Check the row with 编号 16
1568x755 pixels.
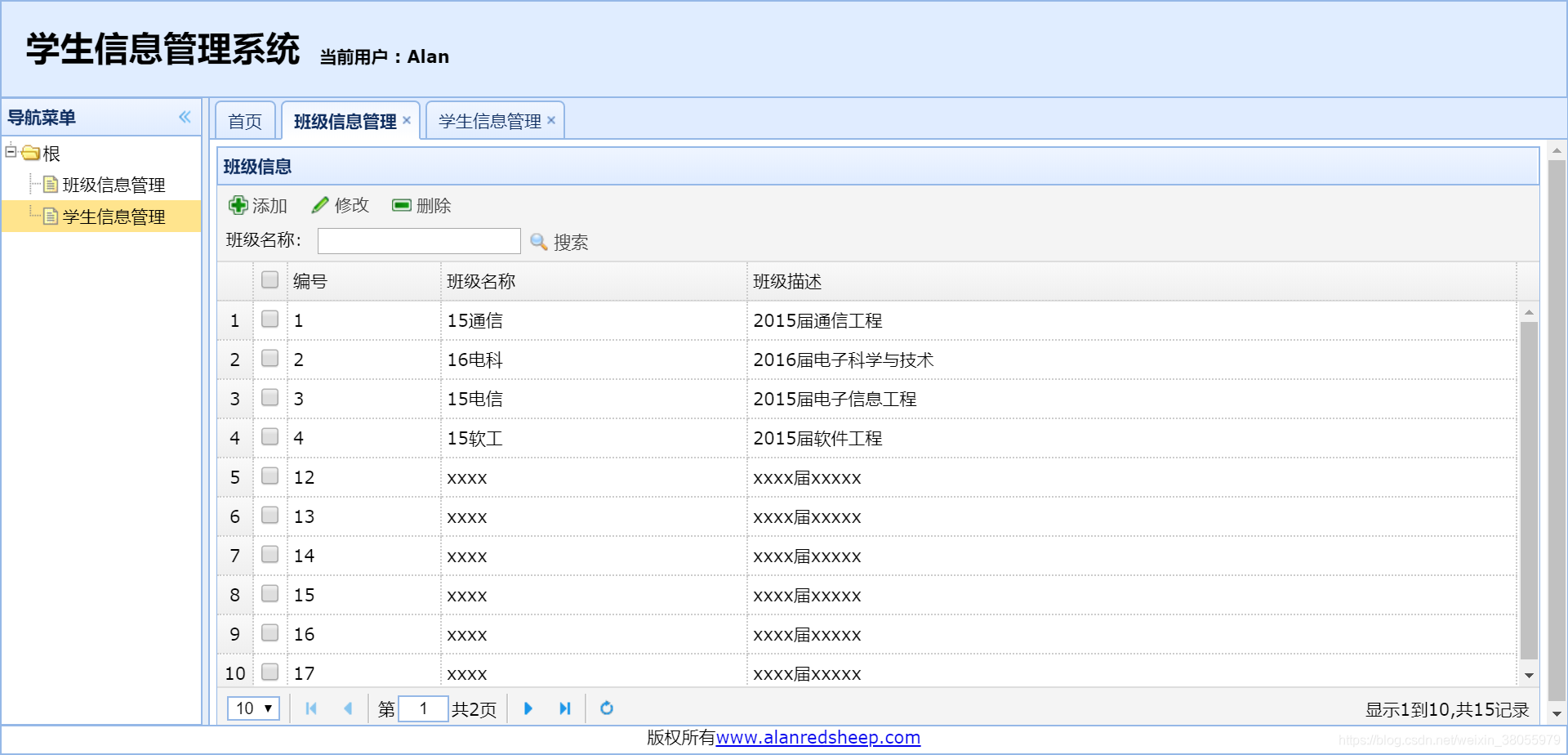pyautogui.click(x=270, y=633)
